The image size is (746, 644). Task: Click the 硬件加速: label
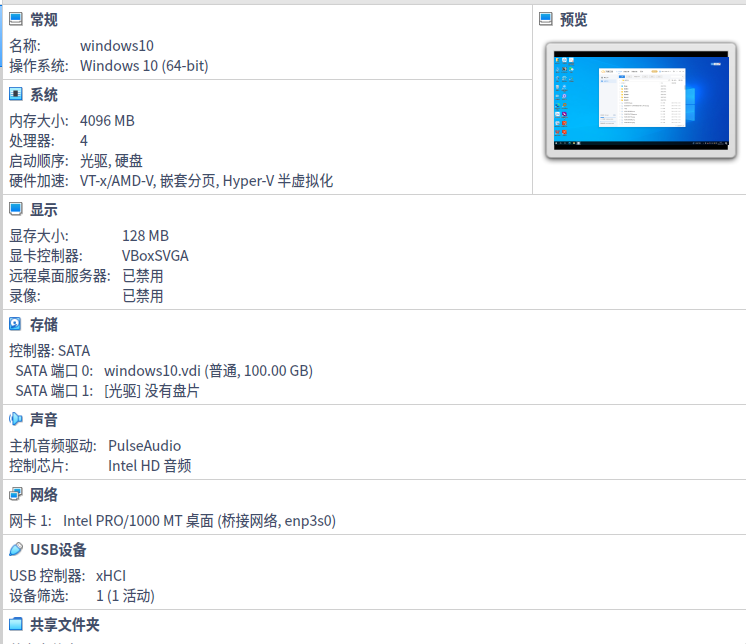coord(39,181)
